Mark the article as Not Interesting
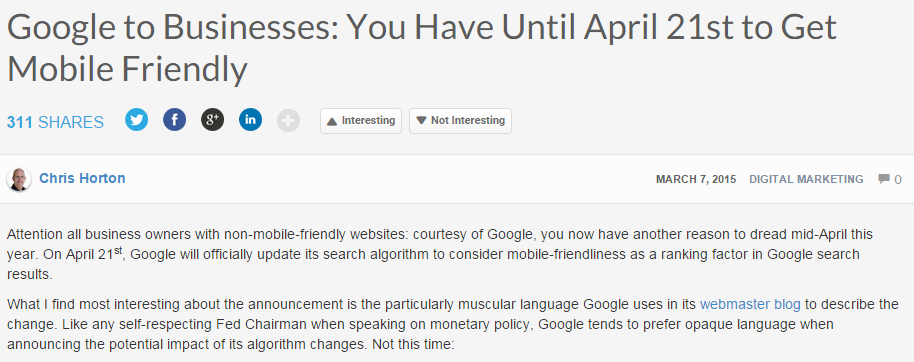This screenshot has height=362, width=914. (x=460, y=121)
